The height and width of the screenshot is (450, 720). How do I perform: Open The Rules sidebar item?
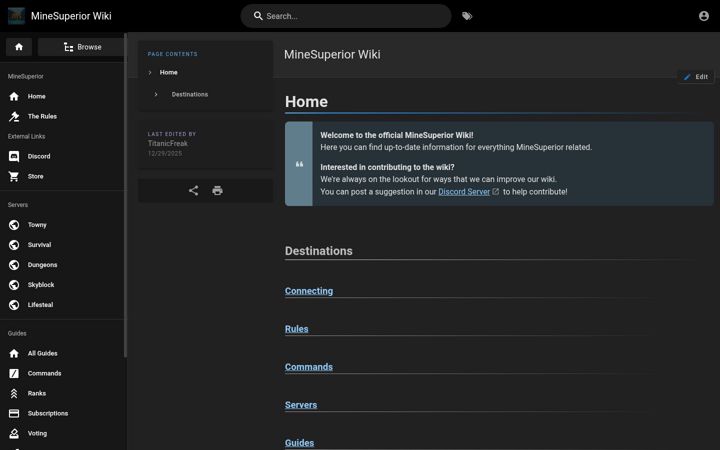(x=62, y=117)
